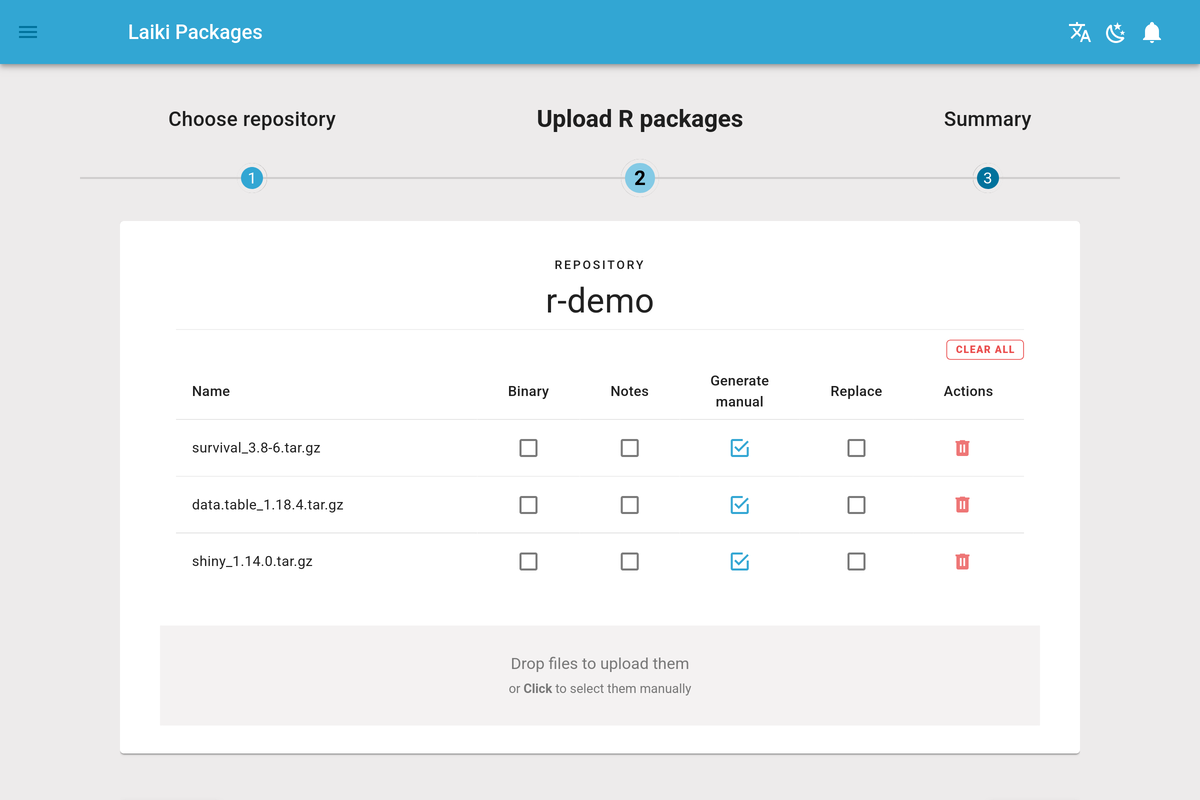Check Replace for shiny_1.14.0.tar.gz
Viewport: 1200px width, 800px height.
point(856,562)
